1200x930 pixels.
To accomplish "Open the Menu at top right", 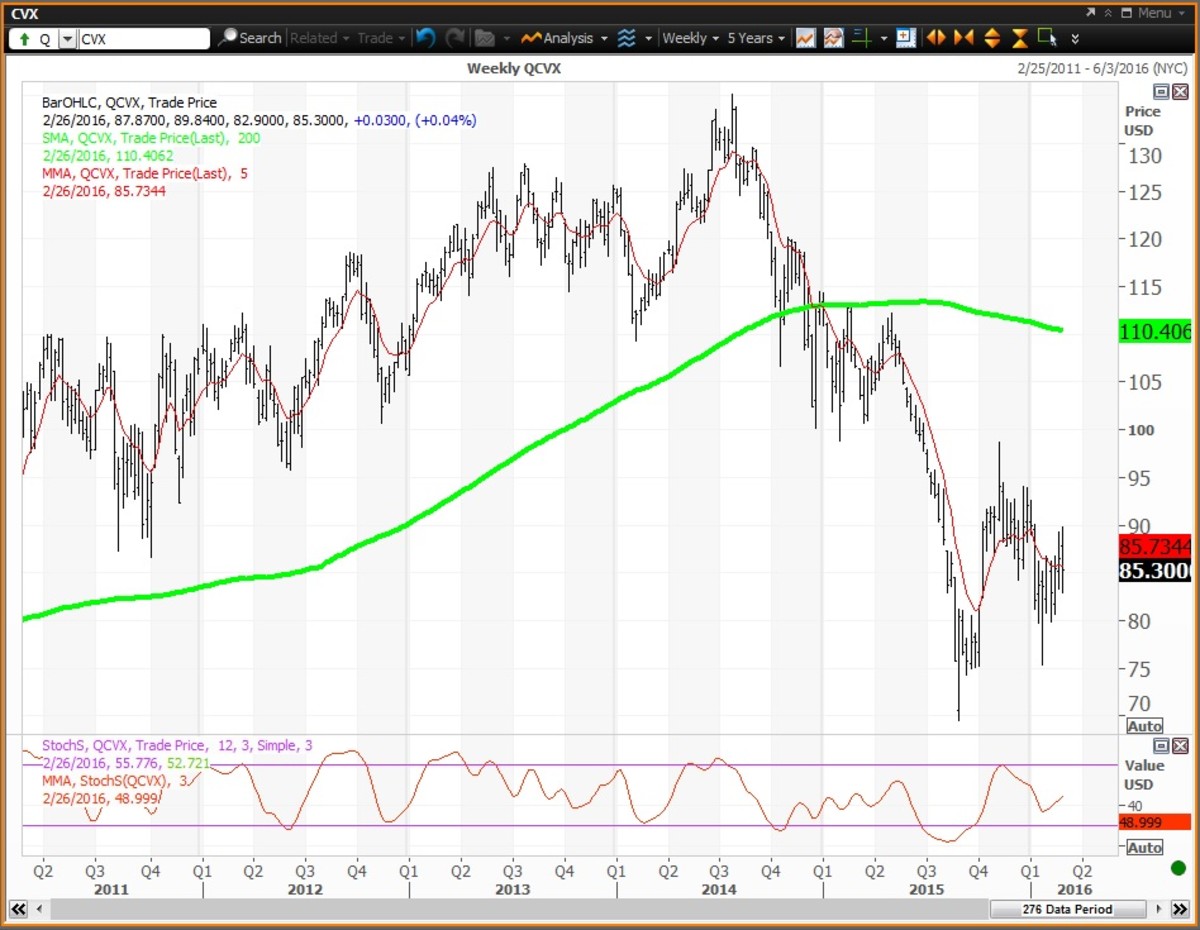I will point(1156,14).
